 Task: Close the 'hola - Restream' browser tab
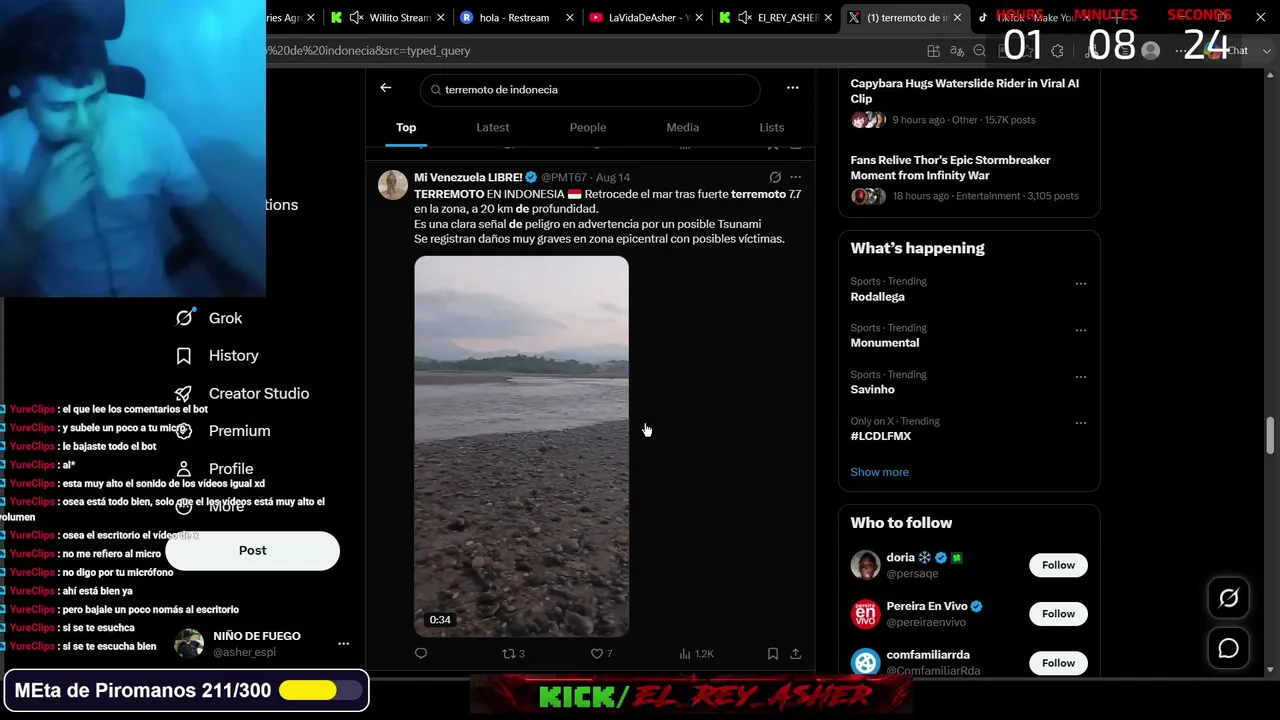click(570, 18)
